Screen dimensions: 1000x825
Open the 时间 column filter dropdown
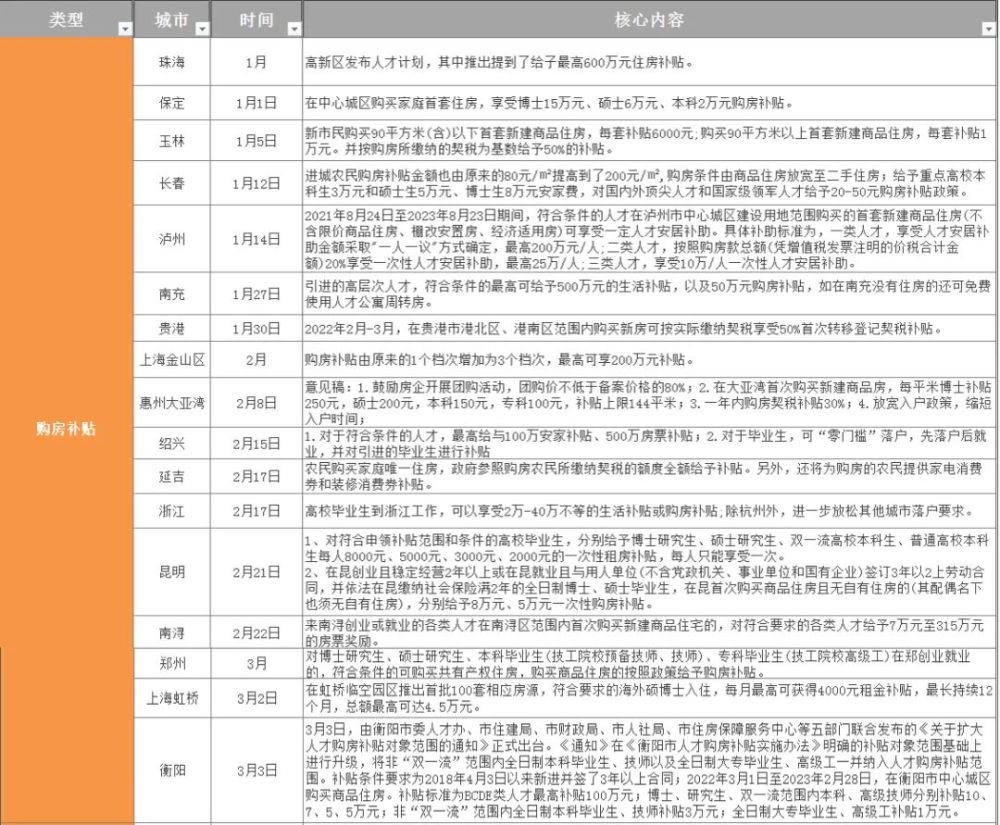[x=294, y=29]
